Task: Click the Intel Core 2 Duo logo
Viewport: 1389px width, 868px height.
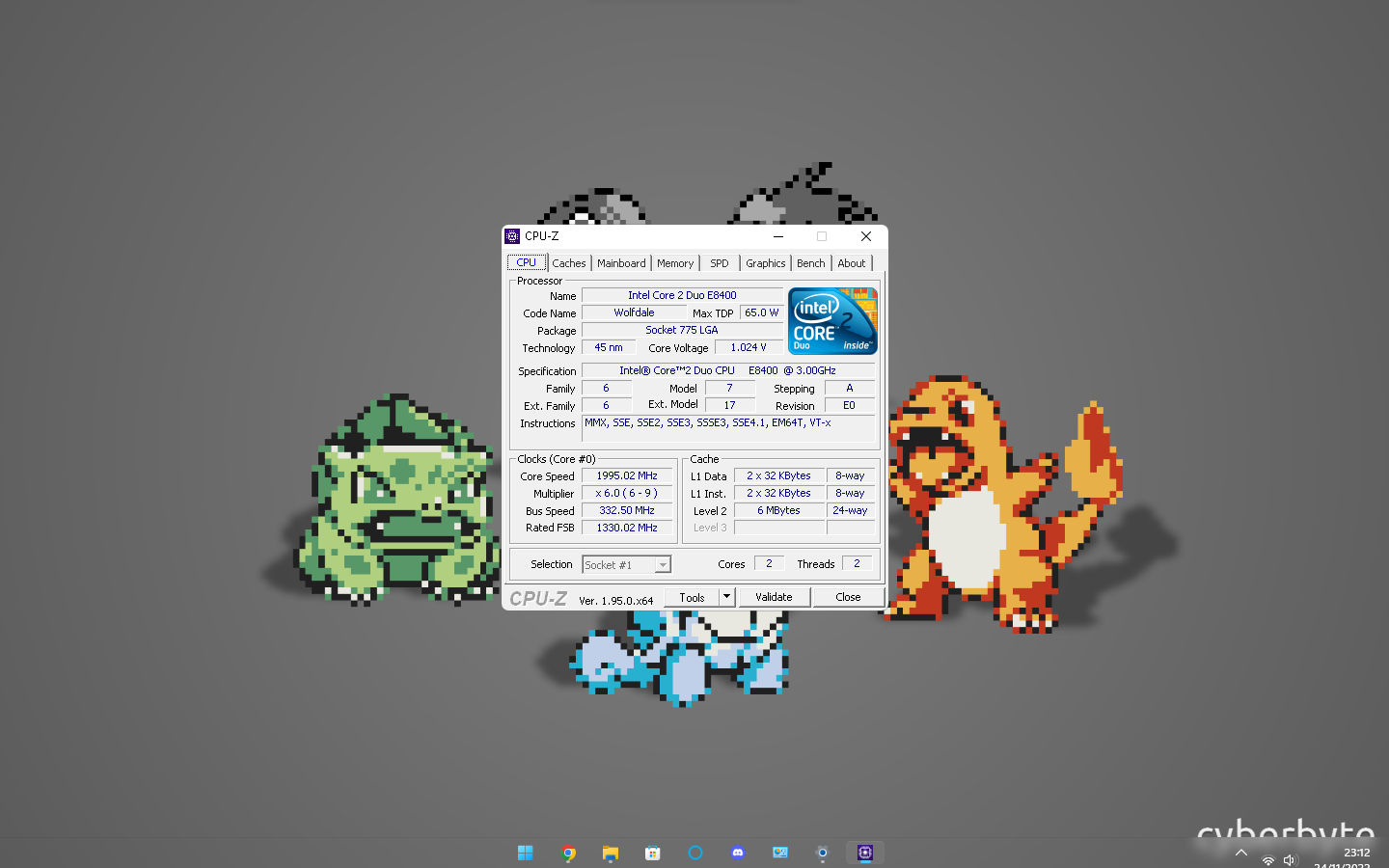Action: [832, 321]
